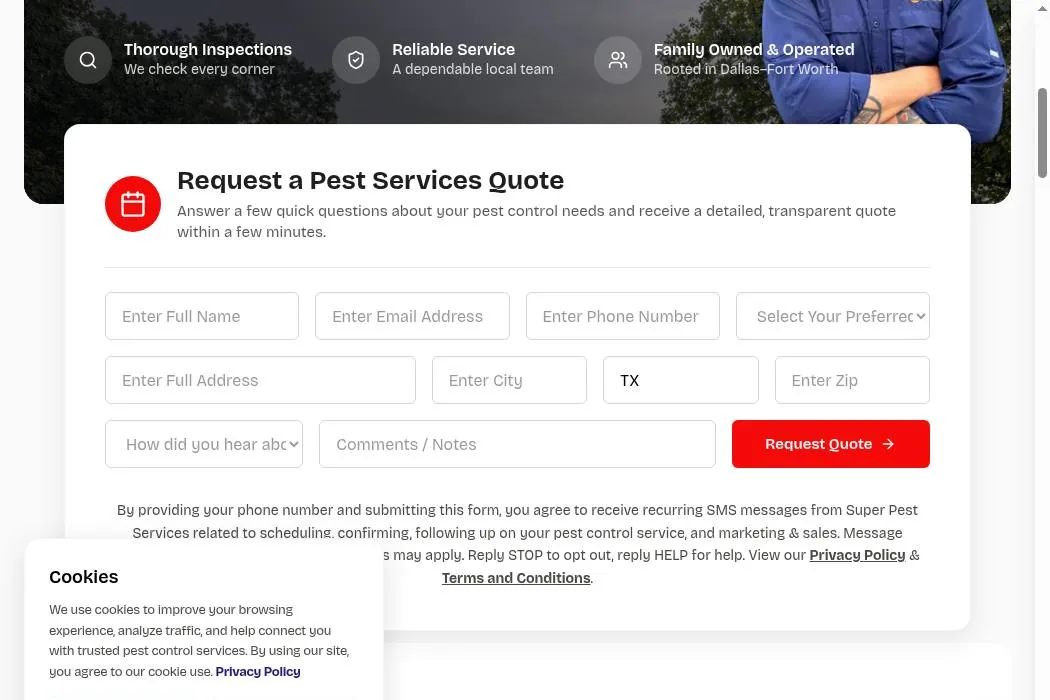
Task: Click the red calendar icon
Action: (x=133, y=204)
